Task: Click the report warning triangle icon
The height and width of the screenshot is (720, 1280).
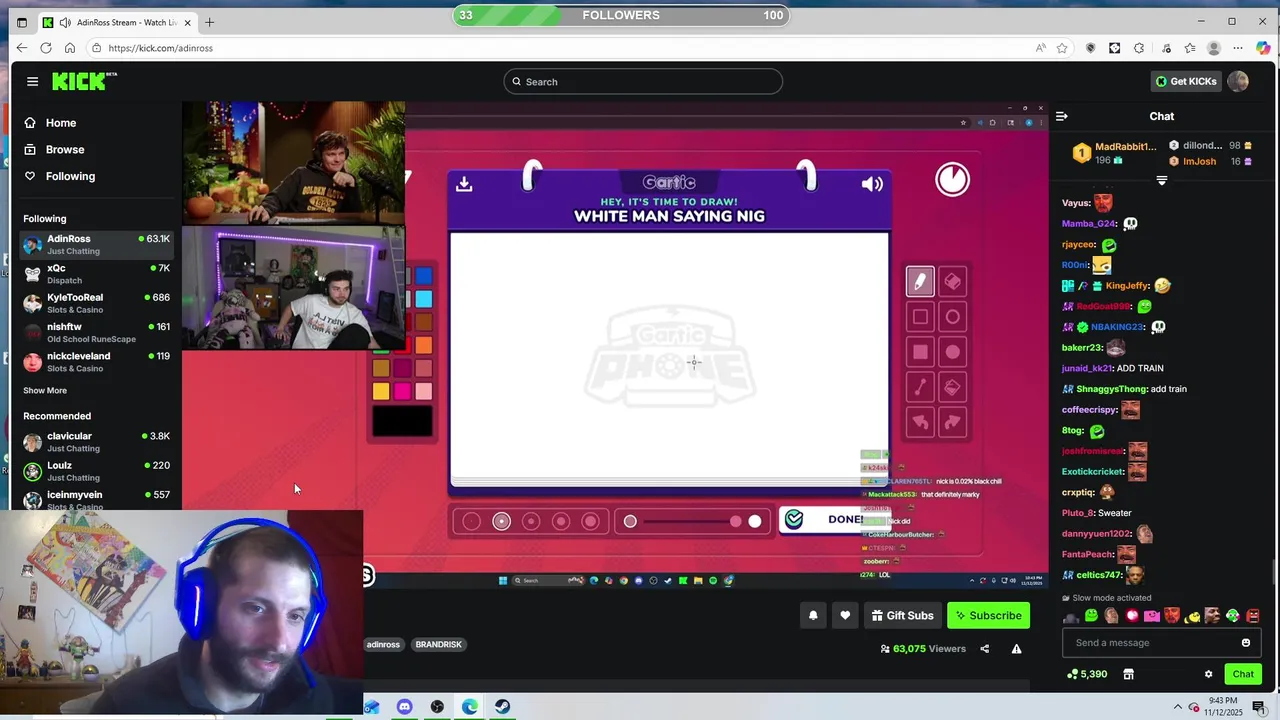Action: [1016, 649]
